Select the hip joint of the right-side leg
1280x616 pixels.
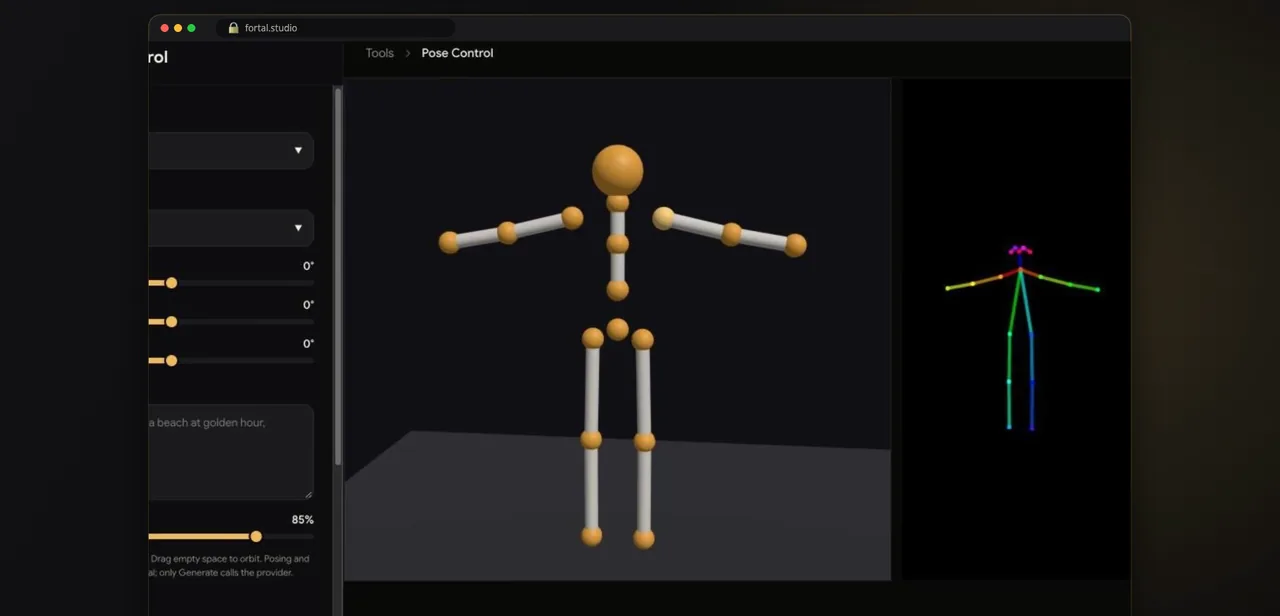643,340
